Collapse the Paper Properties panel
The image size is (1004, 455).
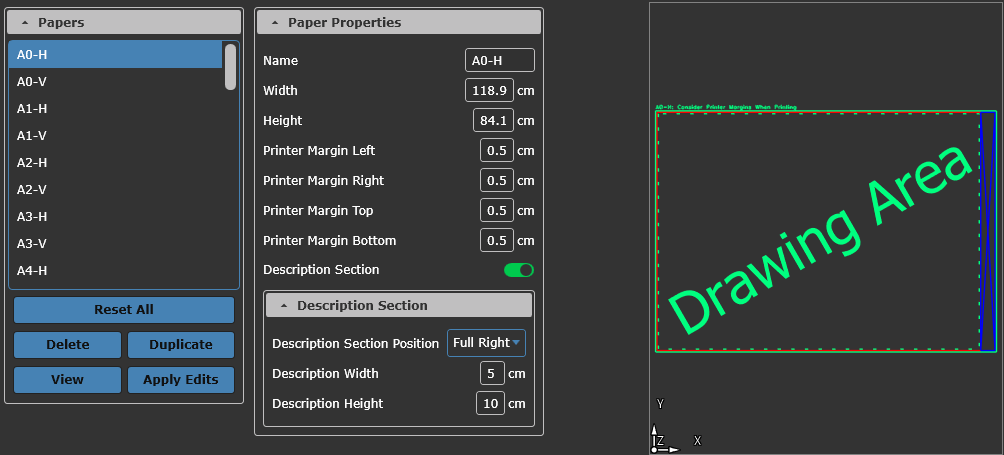399,22
